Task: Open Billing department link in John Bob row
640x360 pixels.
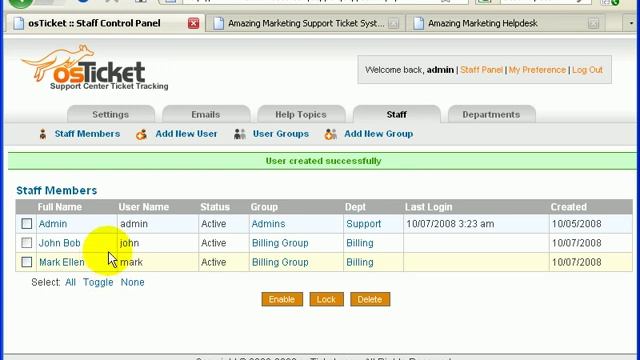Action: pyautogui.click(x=360, y=243)
